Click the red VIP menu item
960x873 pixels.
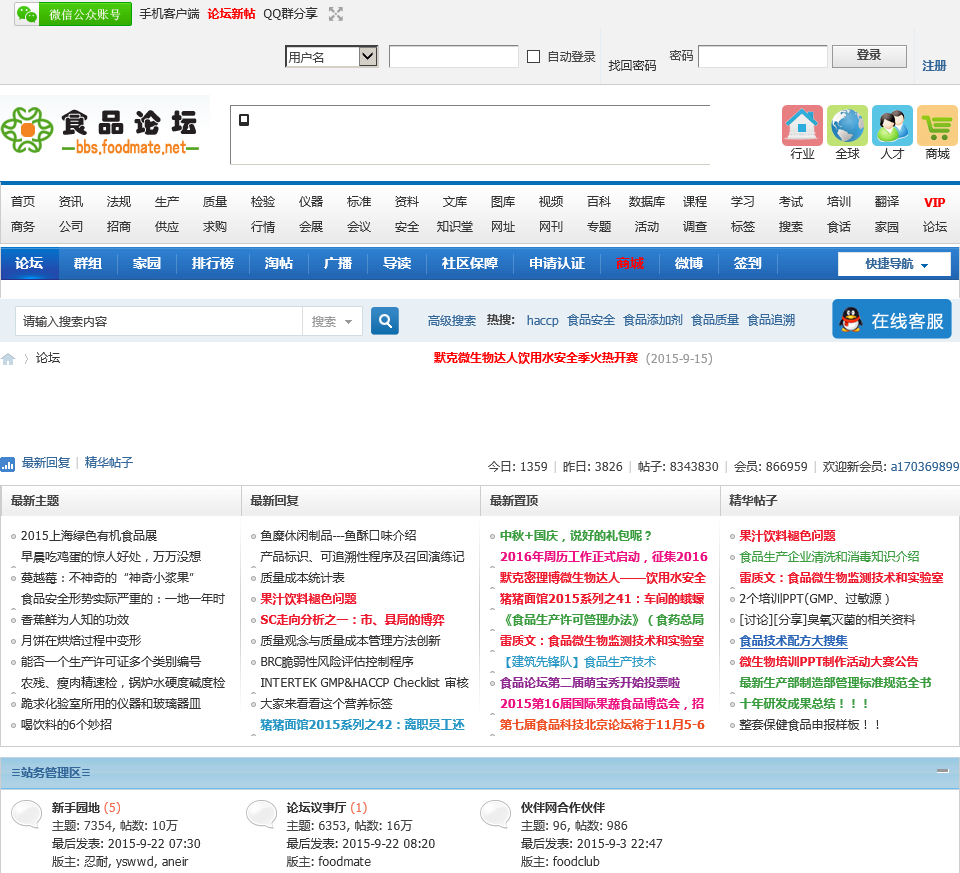[x=934, y=202]
